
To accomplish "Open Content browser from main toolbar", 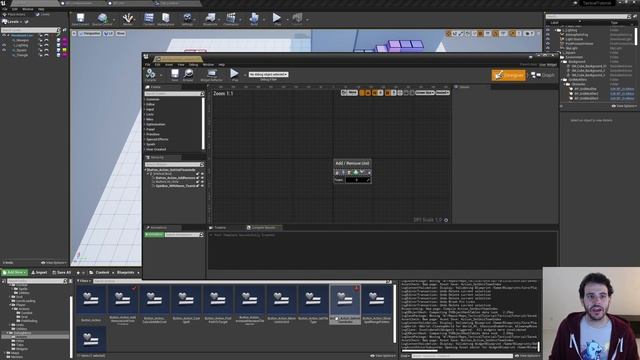I will (149, 19).
